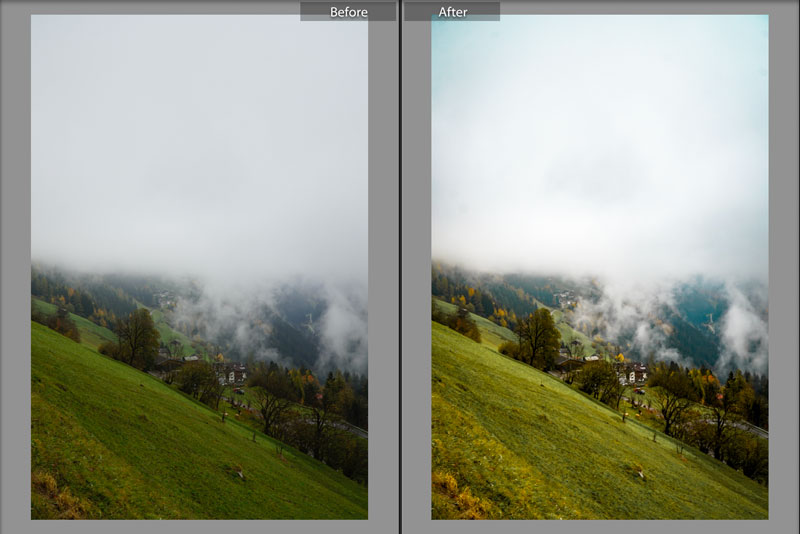Select the After photo preview
Image resolution: width=800 pixels, height=534 pixels.
pos(600,267)
